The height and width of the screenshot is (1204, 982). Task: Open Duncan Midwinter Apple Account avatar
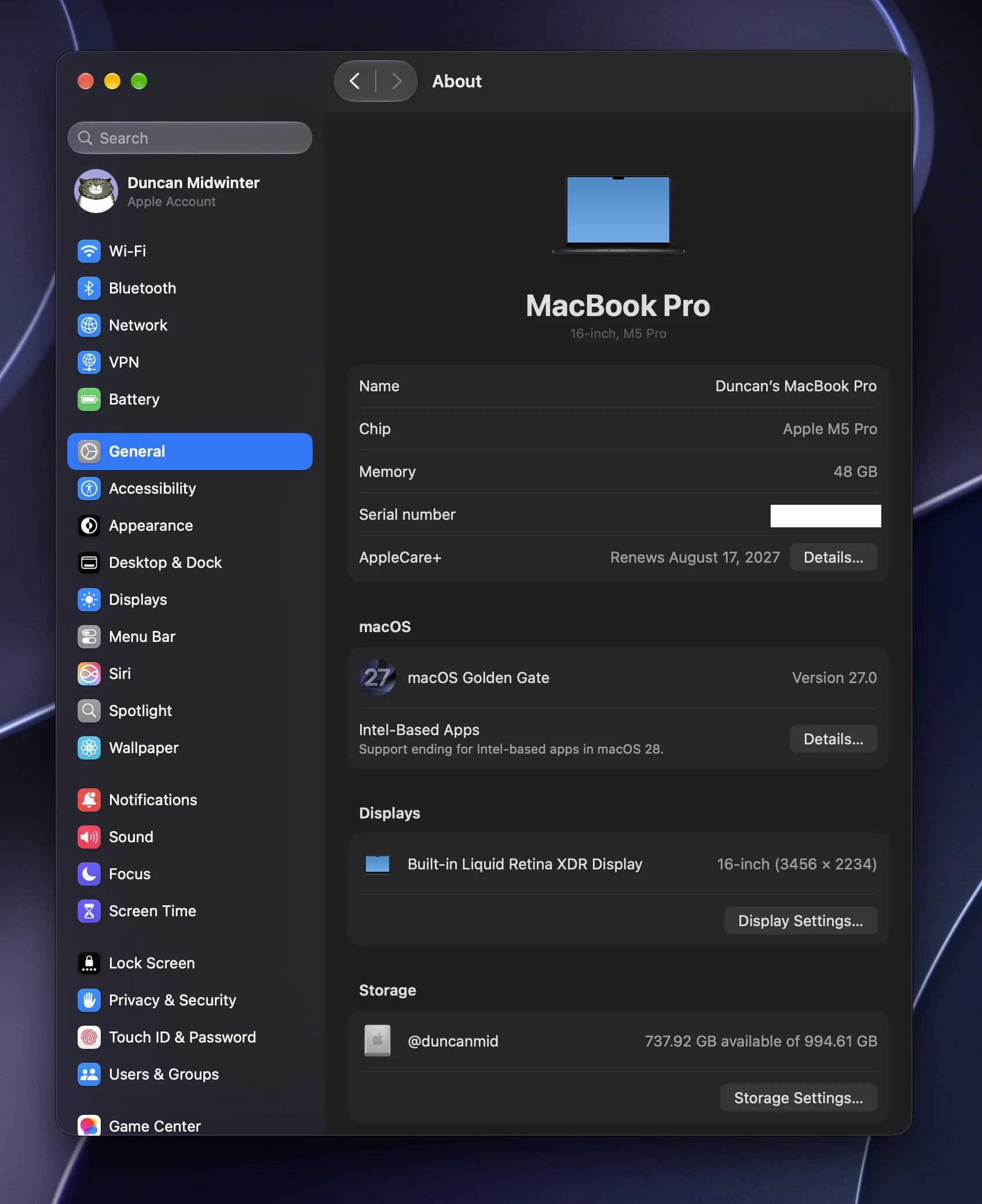coord(96,191)
